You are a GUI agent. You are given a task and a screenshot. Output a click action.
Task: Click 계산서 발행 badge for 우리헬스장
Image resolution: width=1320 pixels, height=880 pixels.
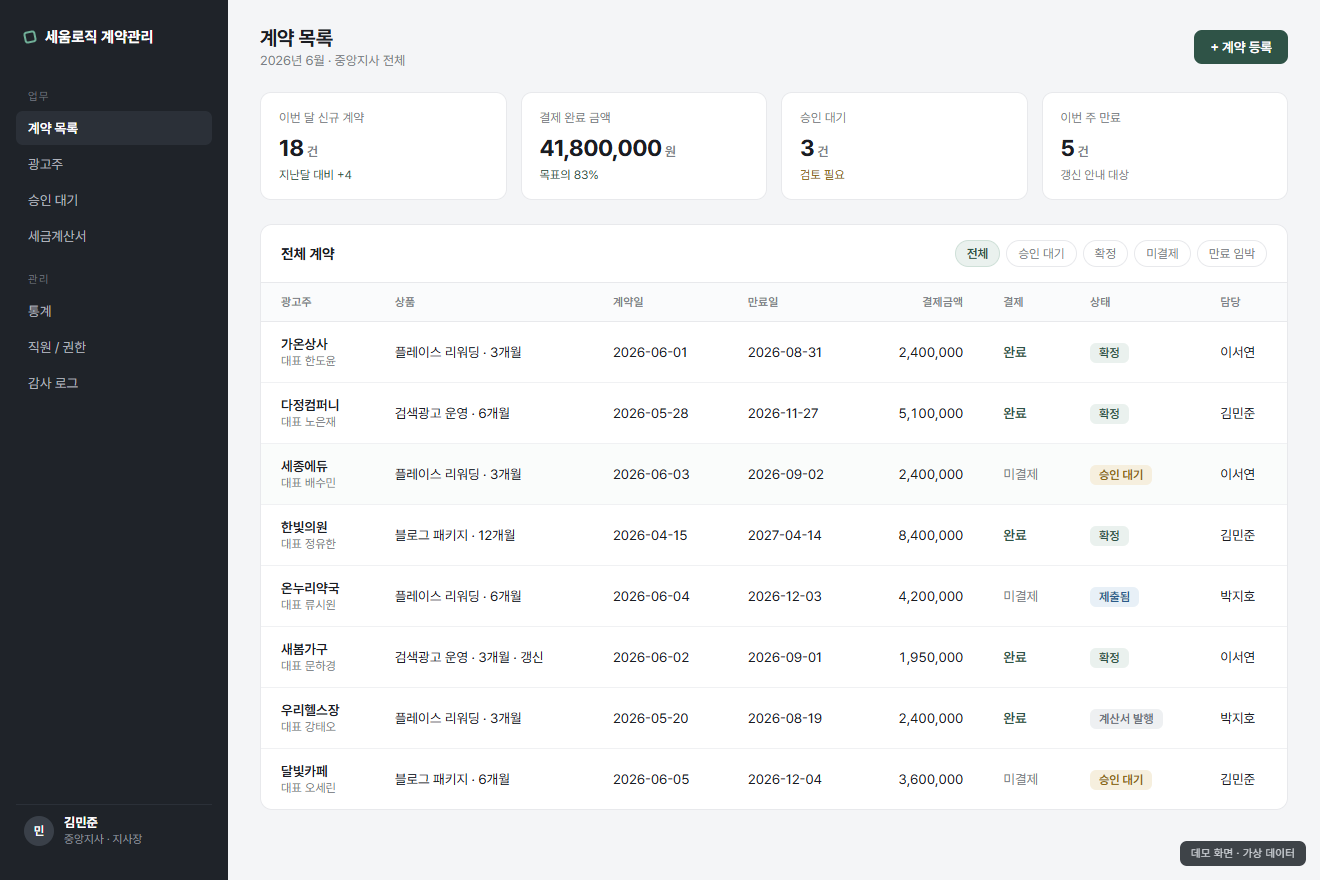(1126, 719)
